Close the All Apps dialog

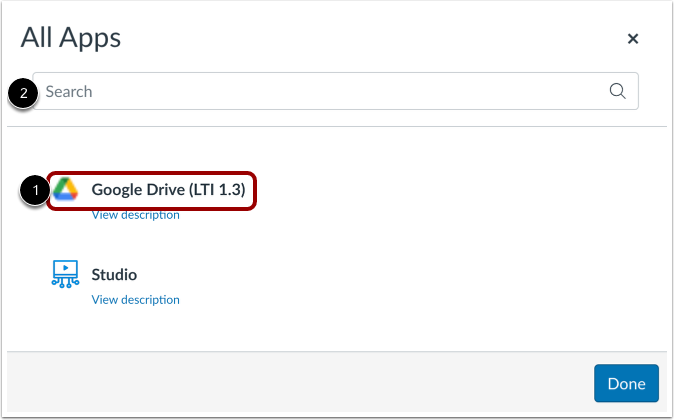(632, 39)
